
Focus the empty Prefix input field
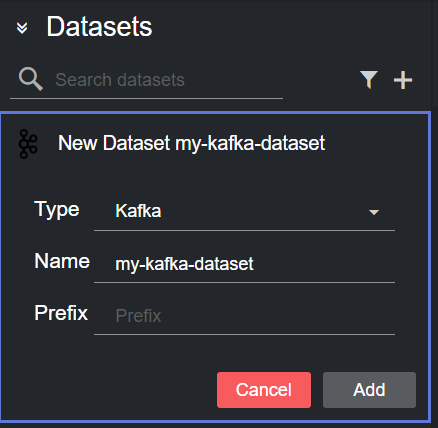[244, 315]
